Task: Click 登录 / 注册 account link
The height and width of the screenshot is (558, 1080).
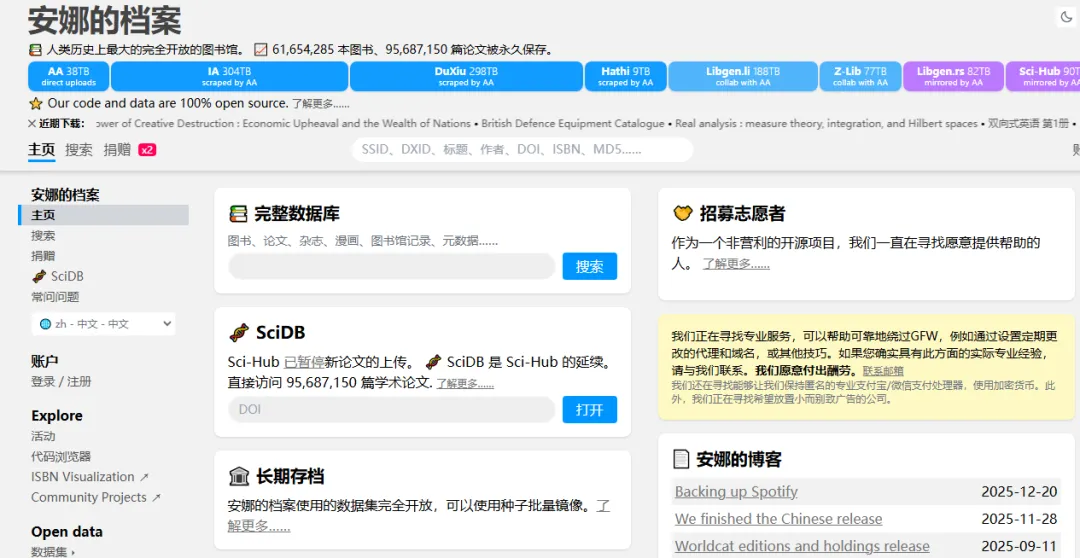Action: [x=61, y=382]
